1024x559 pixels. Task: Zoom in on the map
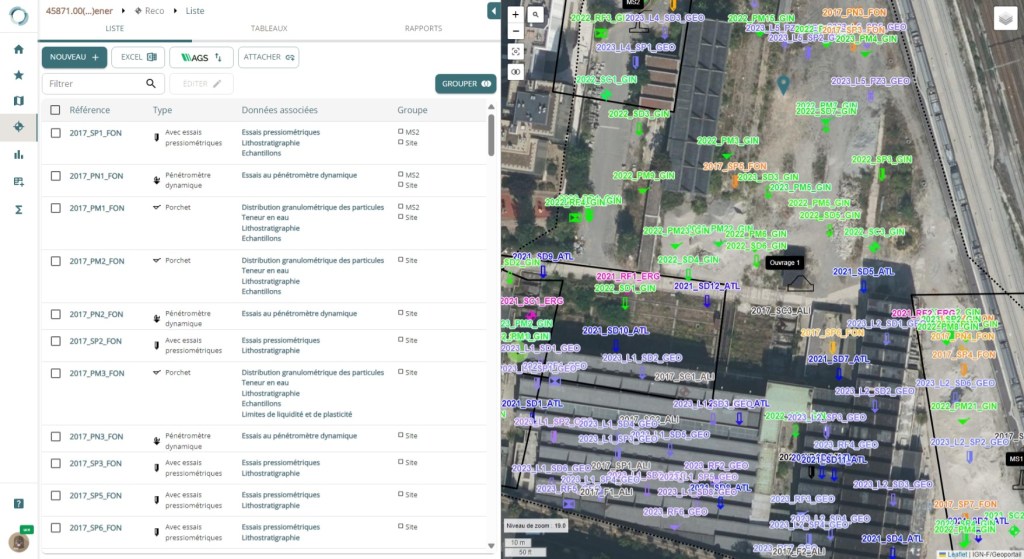click(515, 15)
